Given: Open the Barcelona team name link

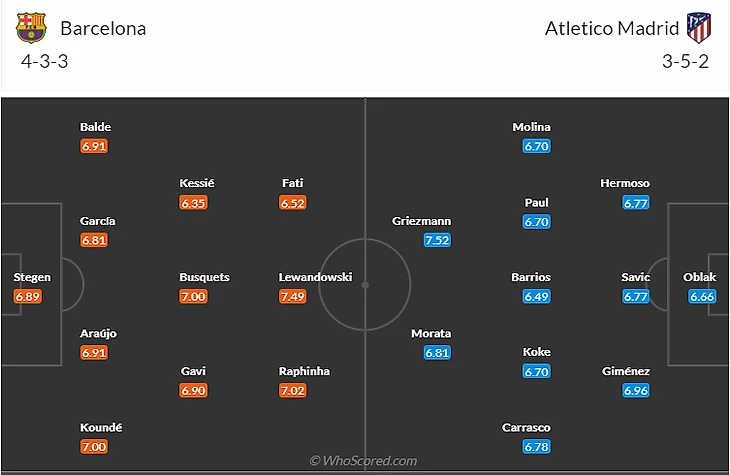Looking at the screenshot, I should 103,28.
